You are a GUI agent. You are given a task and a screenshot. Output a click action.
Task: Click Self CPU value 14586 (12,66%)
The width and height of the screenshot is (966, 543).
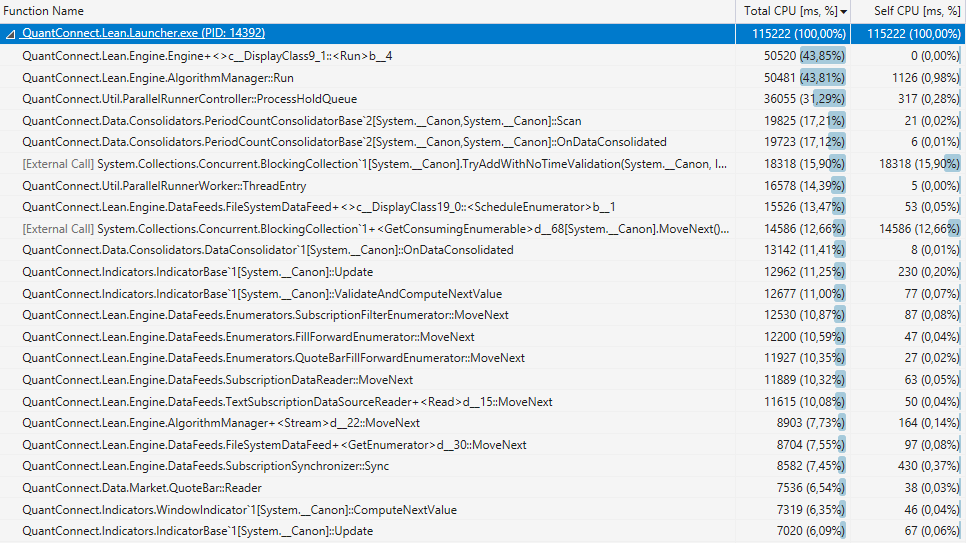click(920, 229)
